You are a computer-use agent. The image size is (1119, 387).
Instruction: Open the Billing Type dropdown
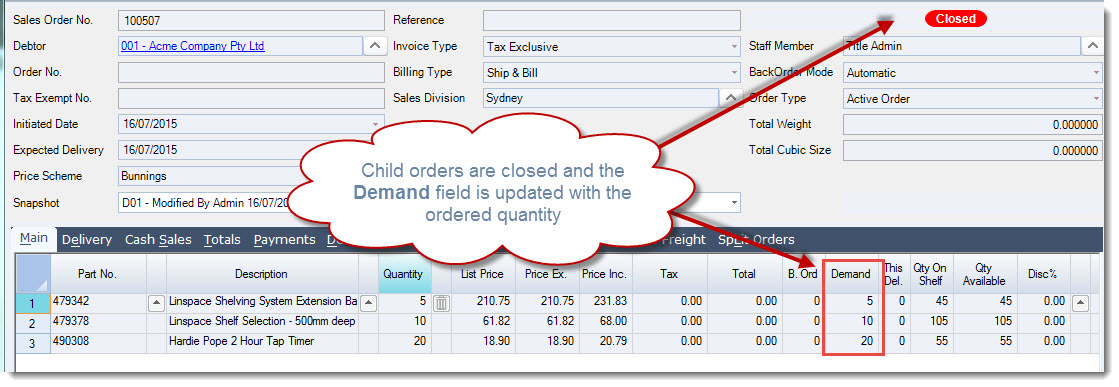pyautogui.click(x=734, y=73)
